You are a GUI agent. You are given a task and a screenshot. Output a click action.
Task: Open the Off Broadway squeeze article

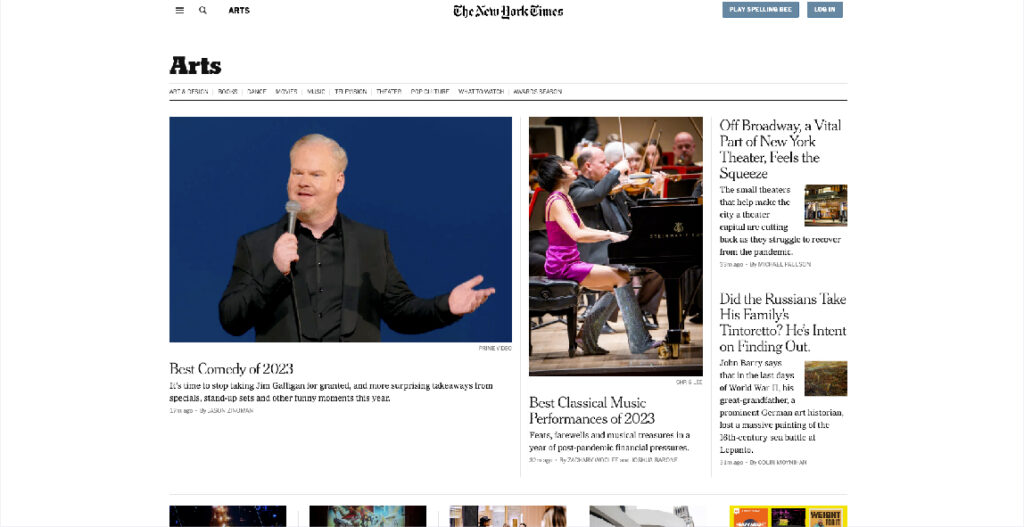pos(780,150)
